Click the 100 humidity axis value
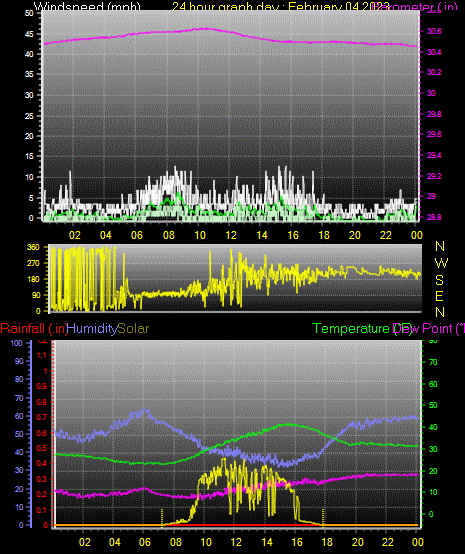Image resolution: width=465 pixels, height=554 pixels. 17,343
